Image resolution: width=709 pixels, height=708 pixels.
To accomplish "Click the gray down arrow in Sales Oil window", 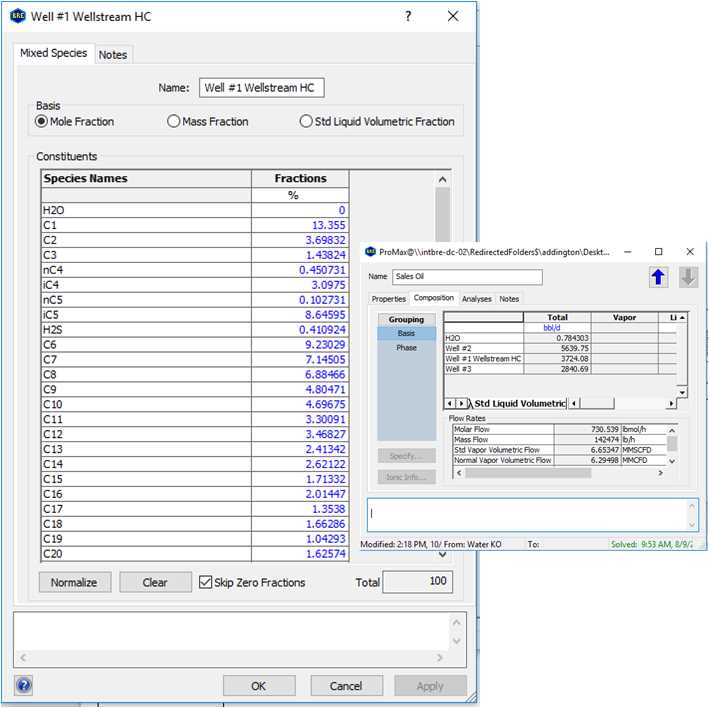I will pyautogui.click(x=688, y=277).
